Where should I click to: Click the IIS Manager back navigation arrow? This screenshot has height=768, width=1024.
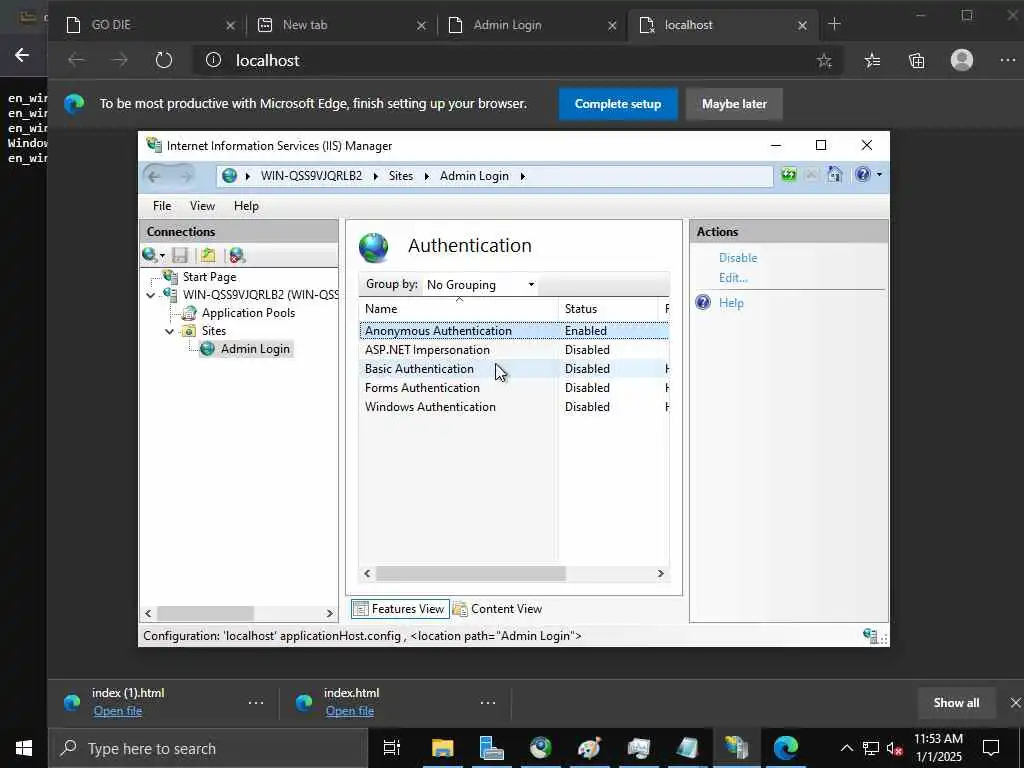point(154,176)
